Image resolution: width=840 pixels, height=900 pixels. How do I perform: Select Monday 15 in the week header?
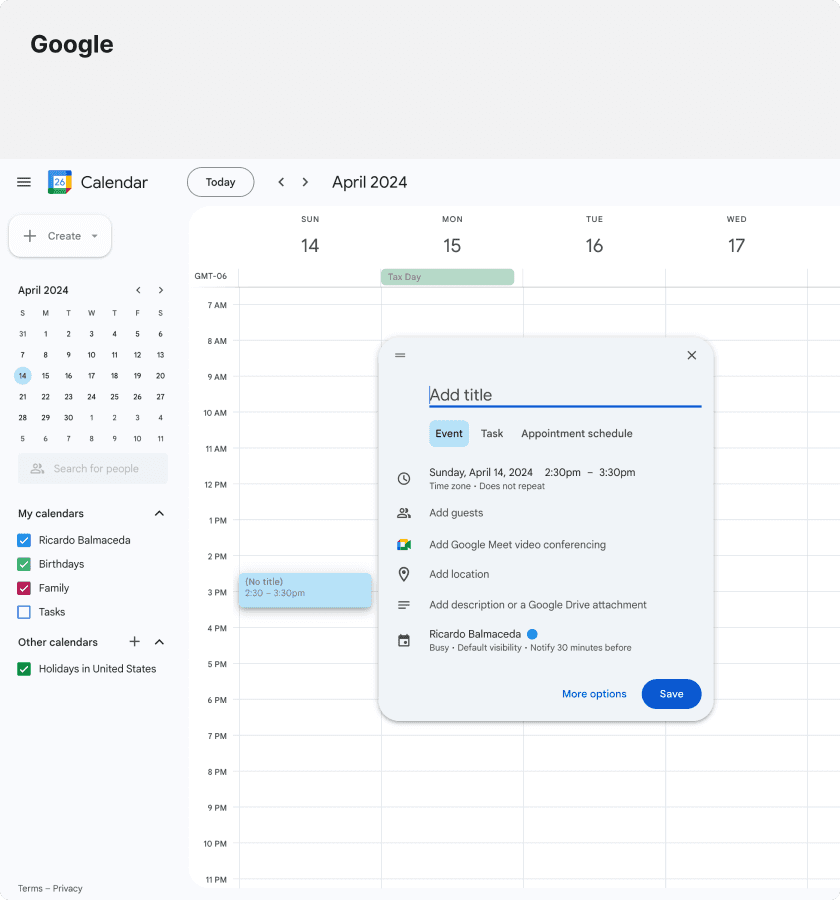click(452, 246)
